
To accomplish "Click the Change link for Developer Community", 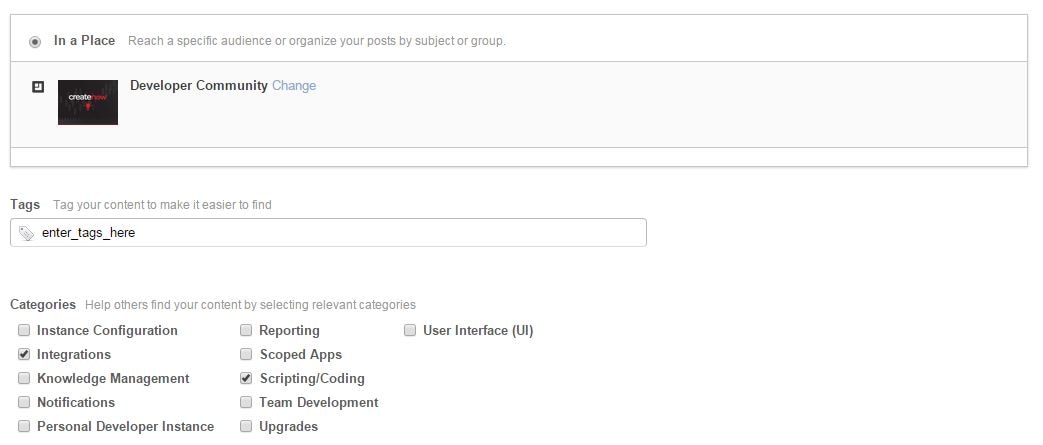I will point(294,86).
